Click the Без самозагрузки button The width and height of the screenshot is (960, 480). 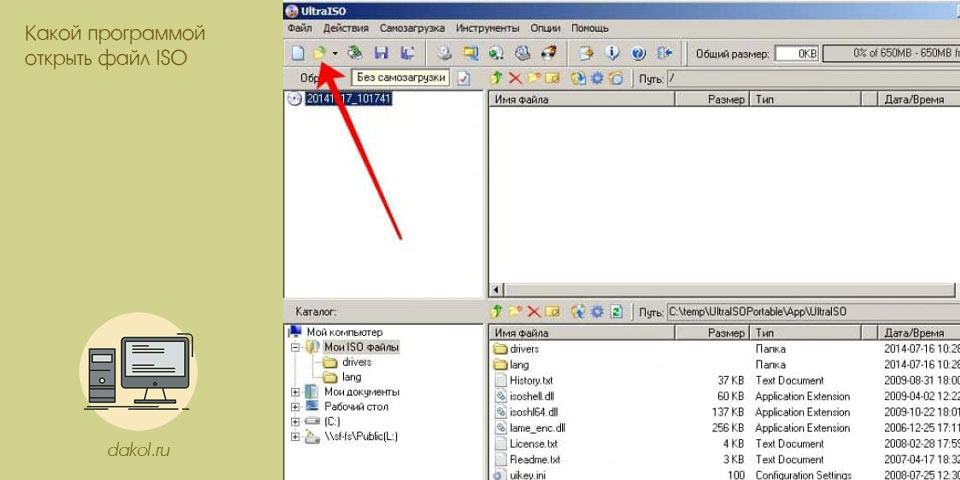(x=400, y=78)
